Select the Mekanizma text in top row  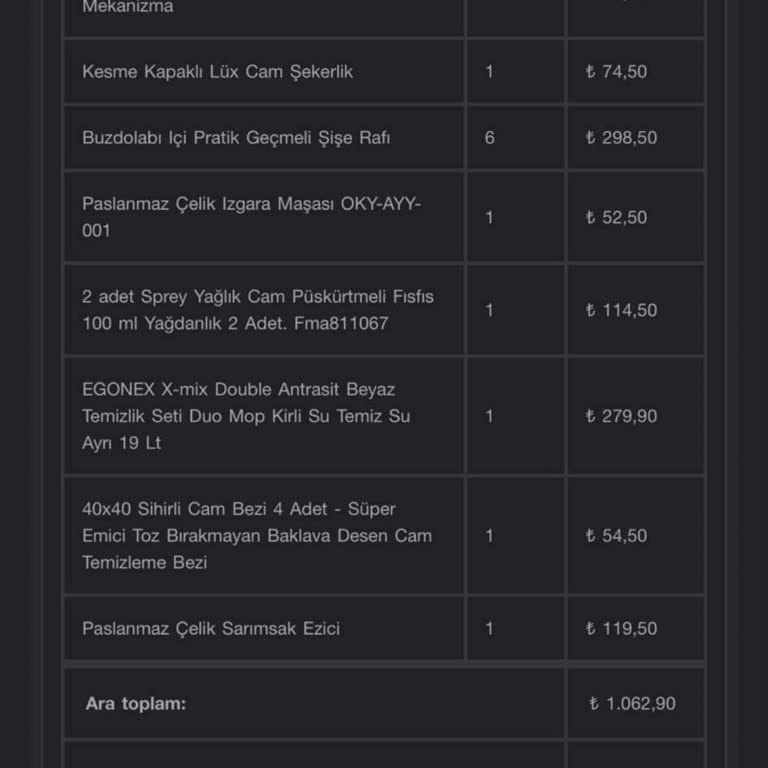click(127, 6)
